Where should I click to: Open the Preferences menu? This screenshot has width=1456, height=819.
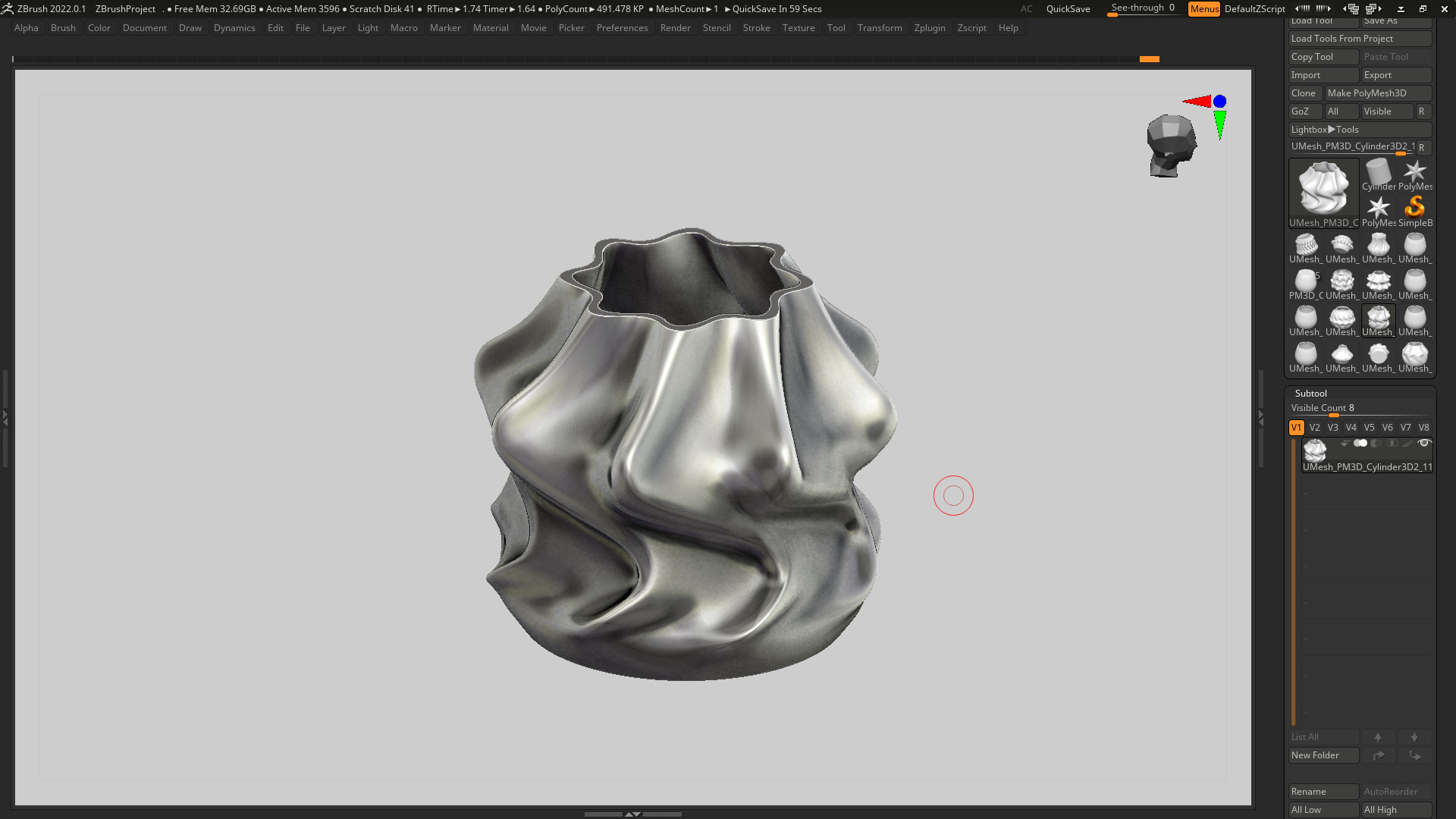(x=622, y=28)
